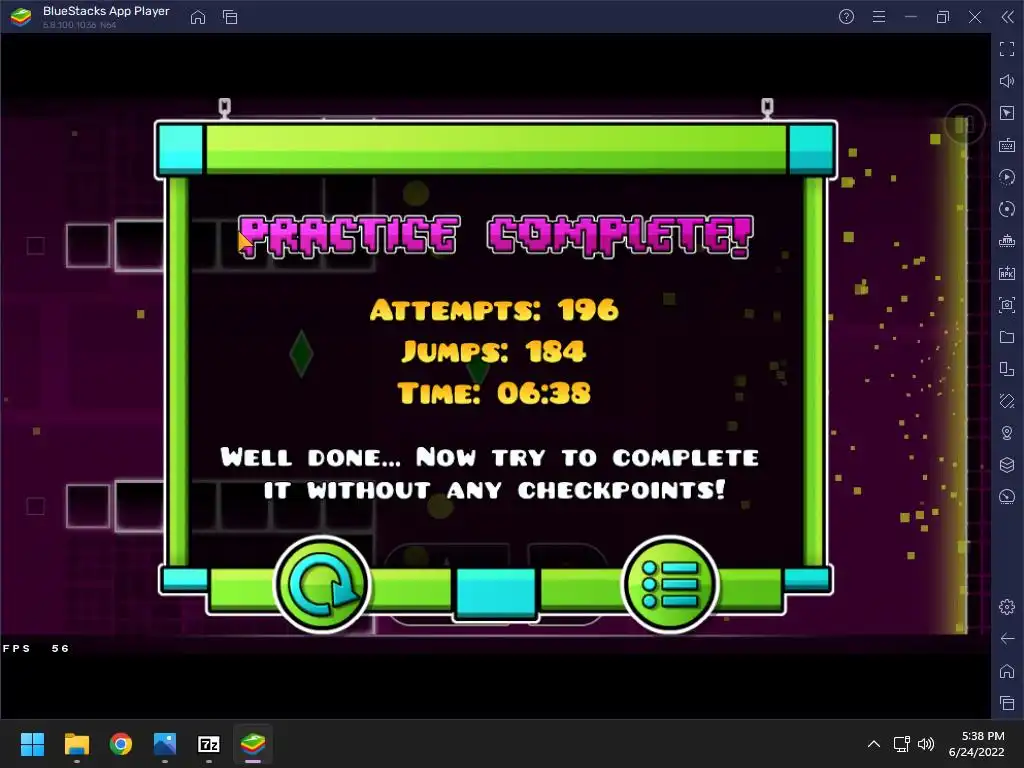Open the Photos app from taskbar

point(165,744)
